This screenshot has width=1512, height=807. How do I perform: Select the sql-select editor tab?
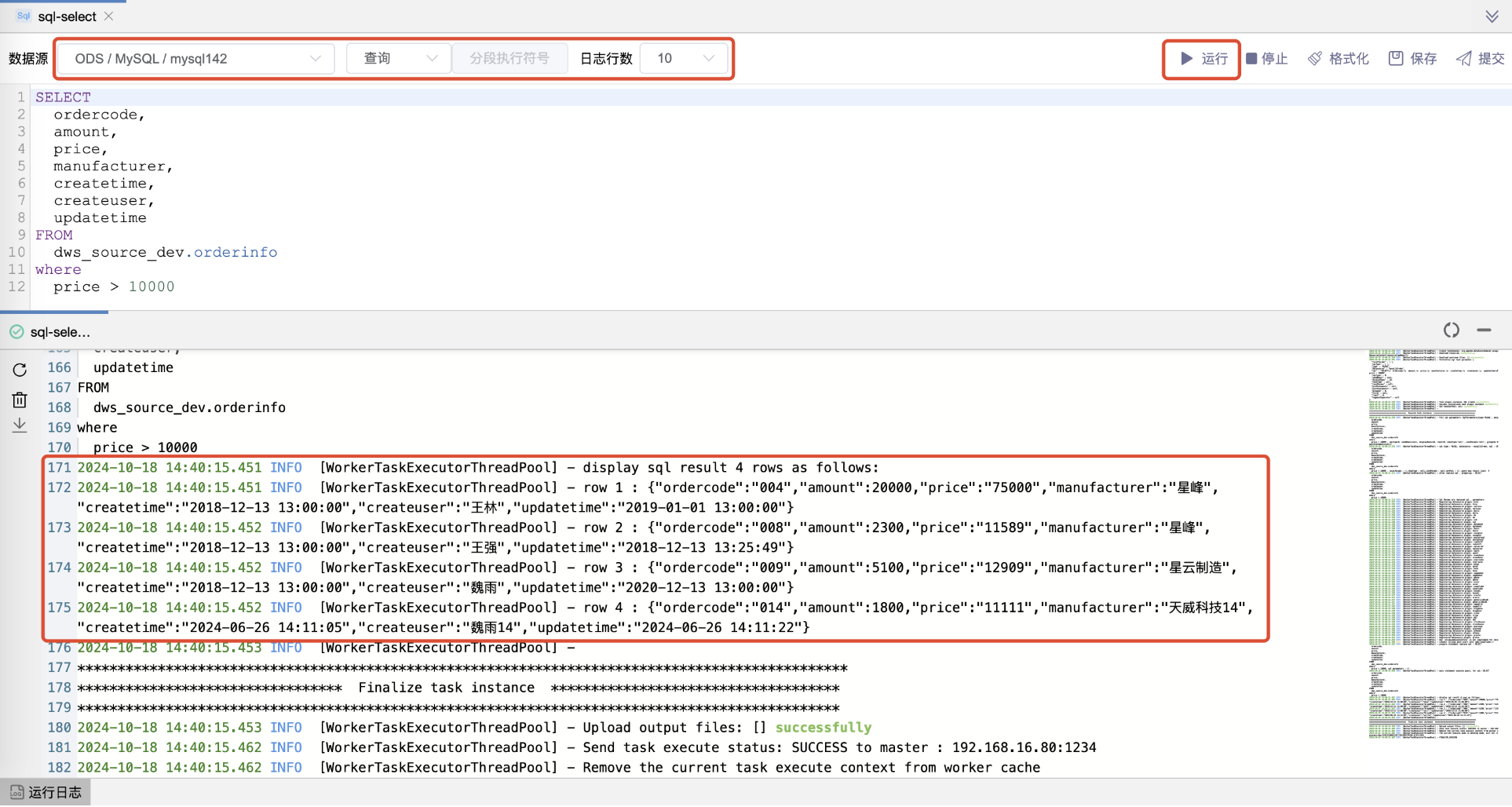66,15
